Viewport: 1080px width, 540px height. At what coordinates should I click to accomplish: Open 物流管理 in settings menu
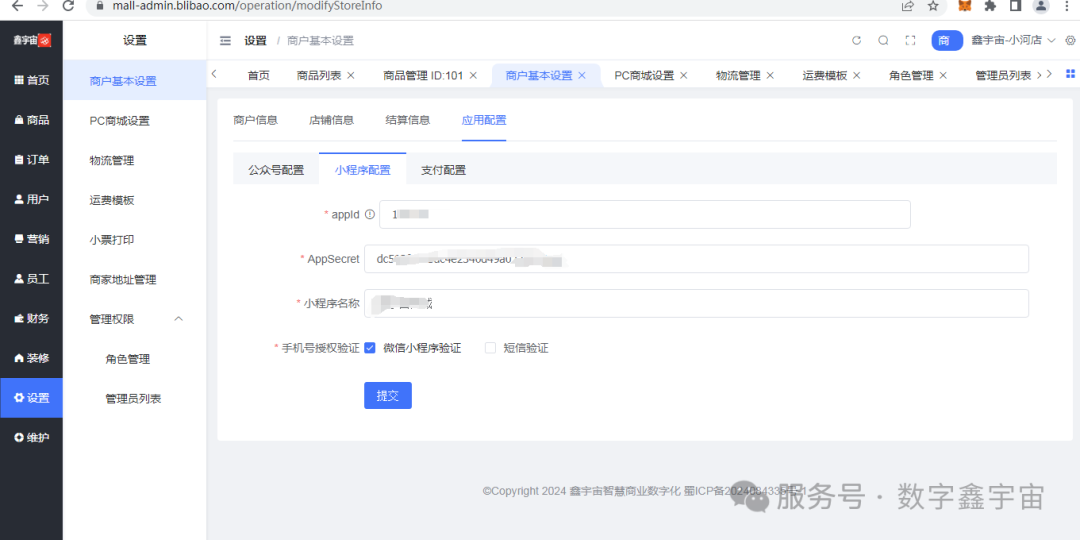[135, 160]
